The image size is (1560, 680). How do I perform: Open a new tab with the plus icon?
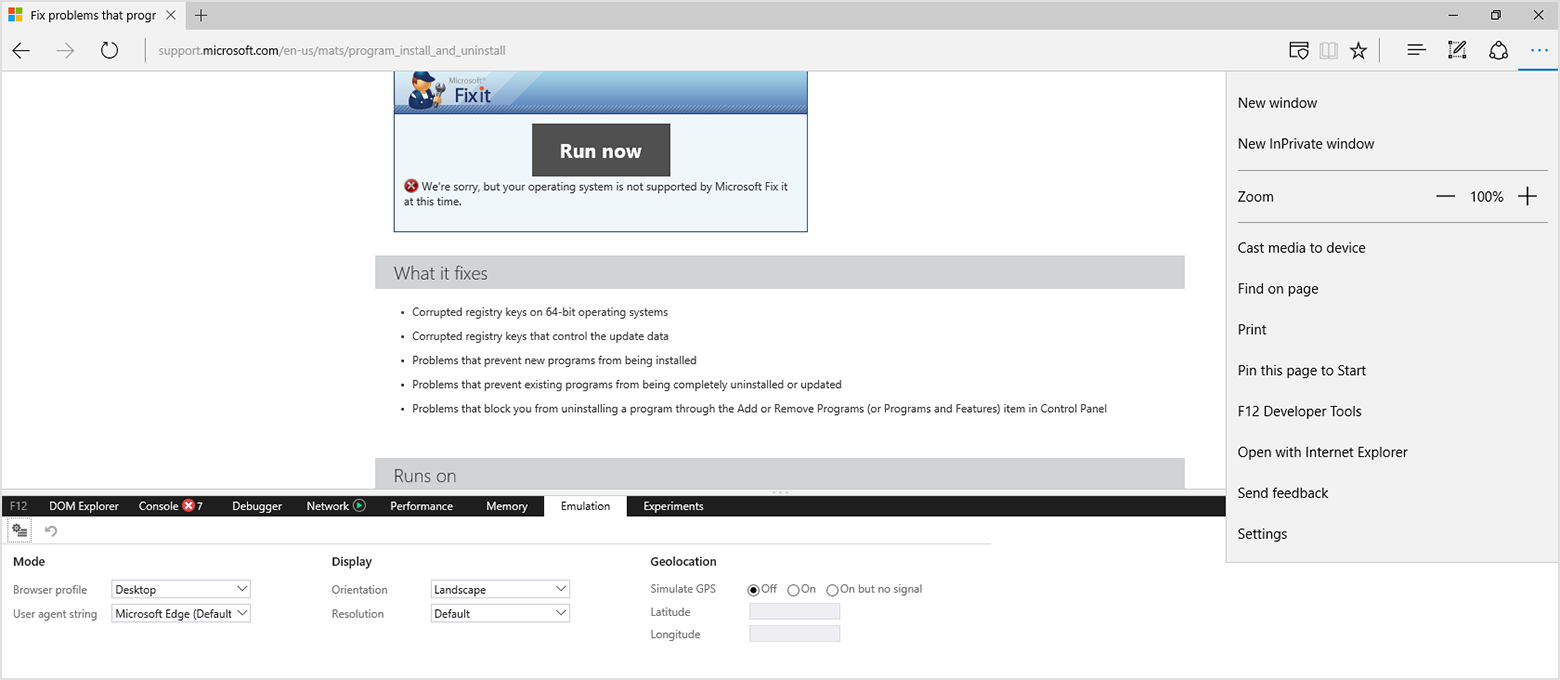201,15
